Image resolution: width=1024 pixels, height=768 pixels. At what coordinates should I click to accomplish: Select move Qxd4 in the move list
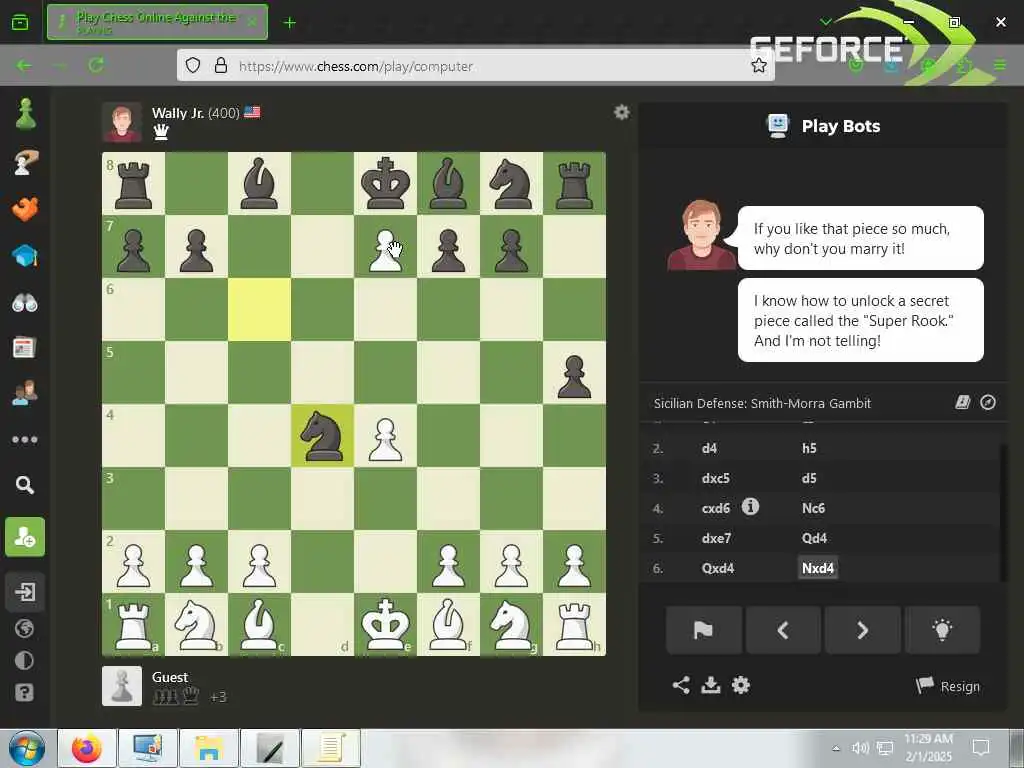click(x=718, y=568)
